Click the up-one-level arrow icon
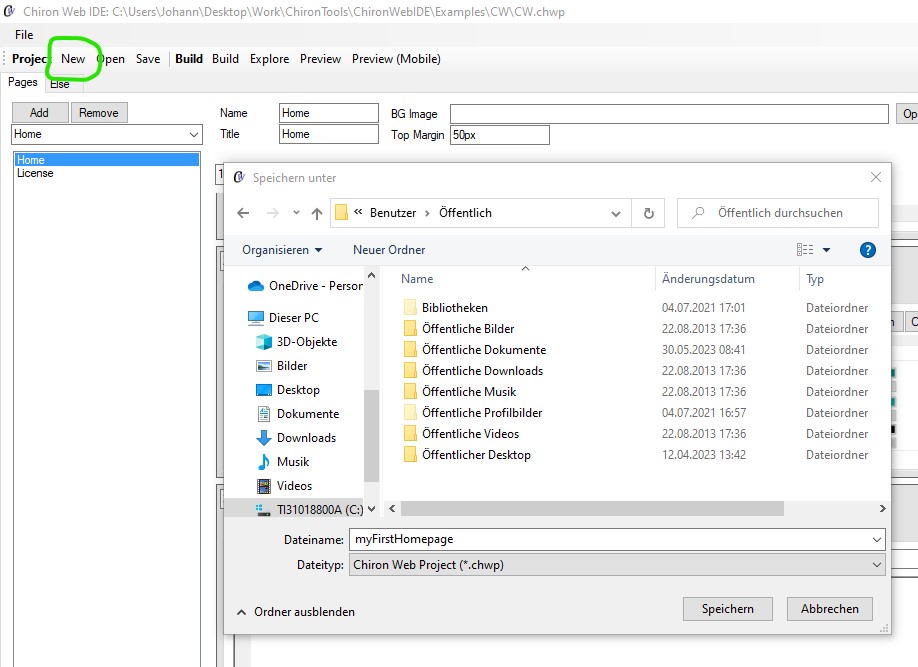The image size is (918, 667). click(317, 213)
